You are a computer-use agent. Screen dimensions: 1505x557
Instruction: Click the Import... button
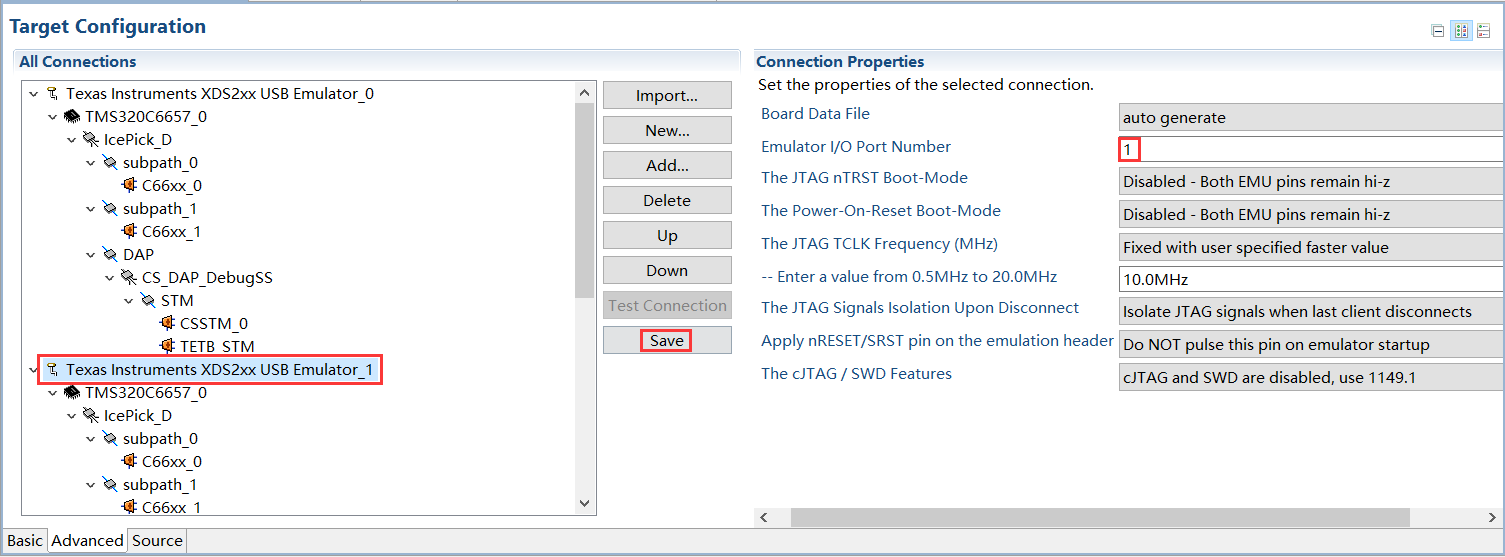point(667,96)
